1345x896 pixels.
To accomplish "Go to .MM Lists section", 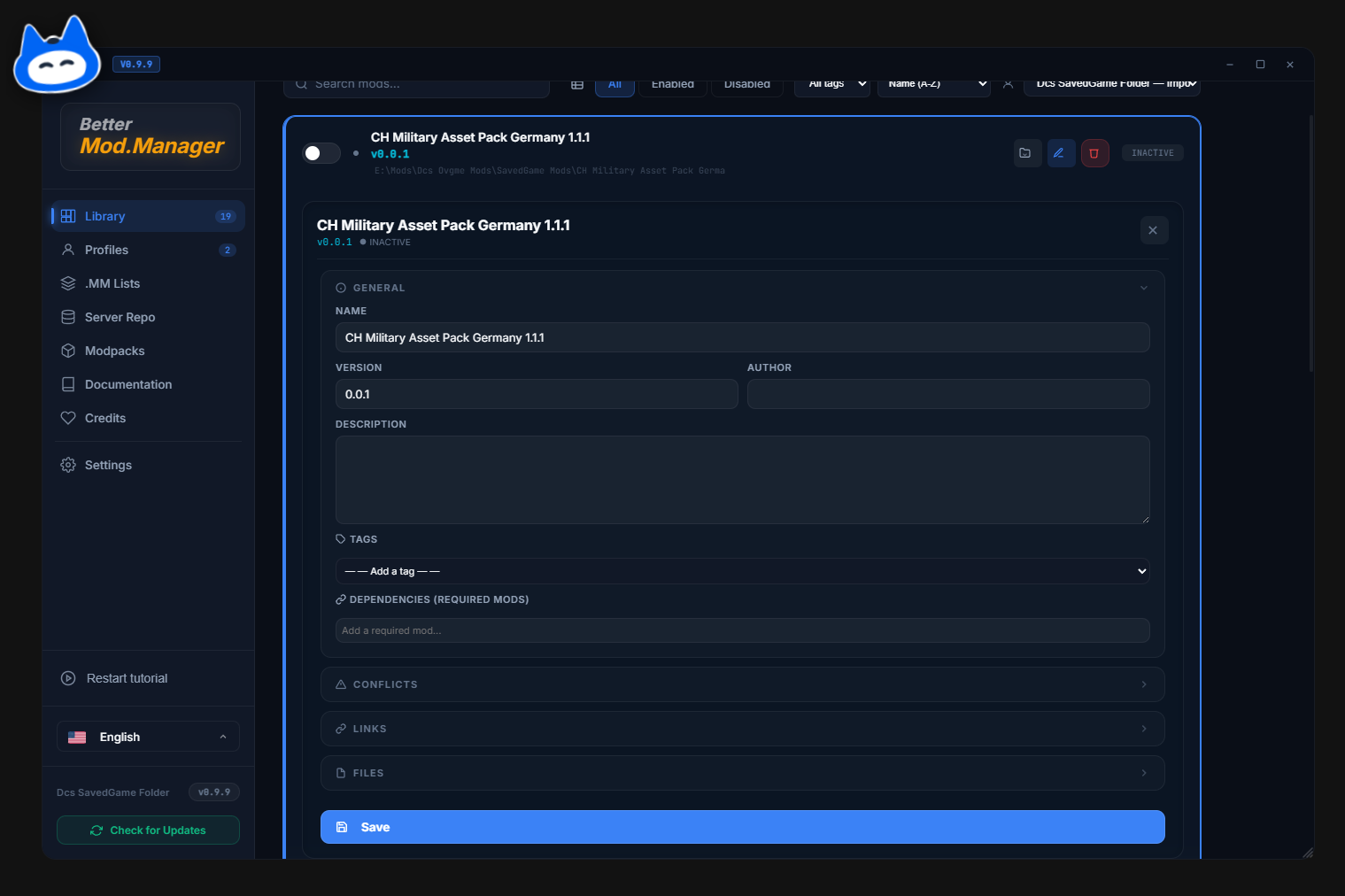I will pyautogui.click(x=148, y=283).
